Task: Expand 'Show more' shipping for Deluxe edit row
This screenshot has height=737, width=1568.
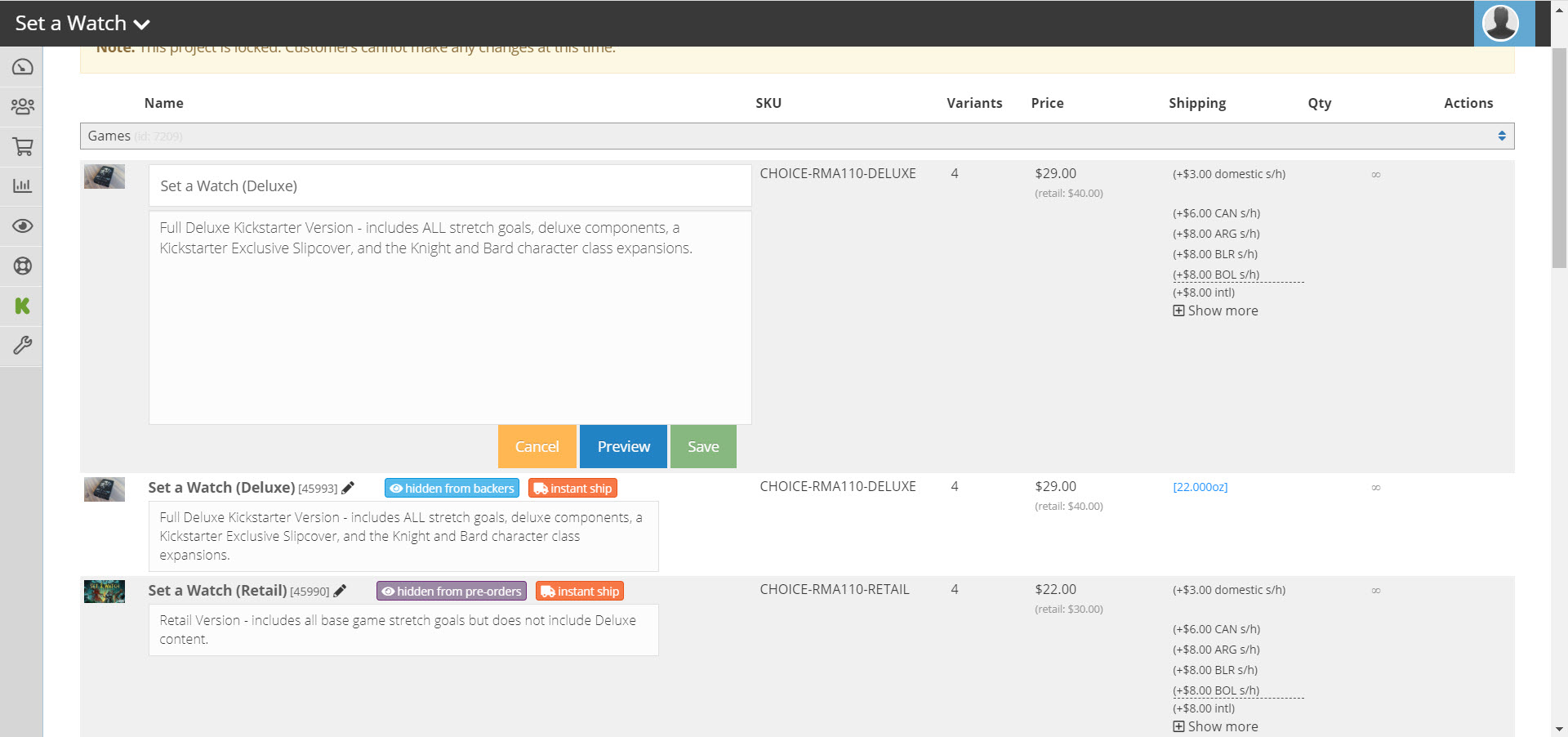Action: pos(1215,311)
